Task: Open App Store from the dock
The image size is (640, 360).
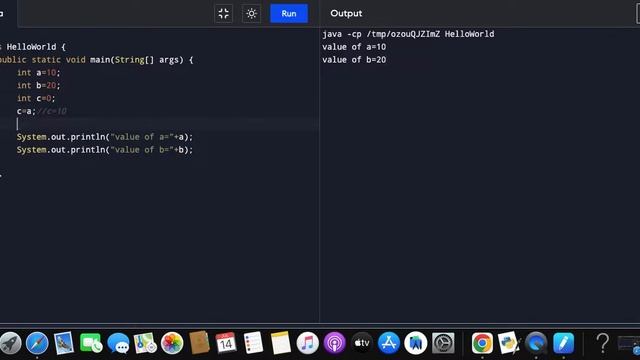Action: pyautogui.click(x=389, y=343)
